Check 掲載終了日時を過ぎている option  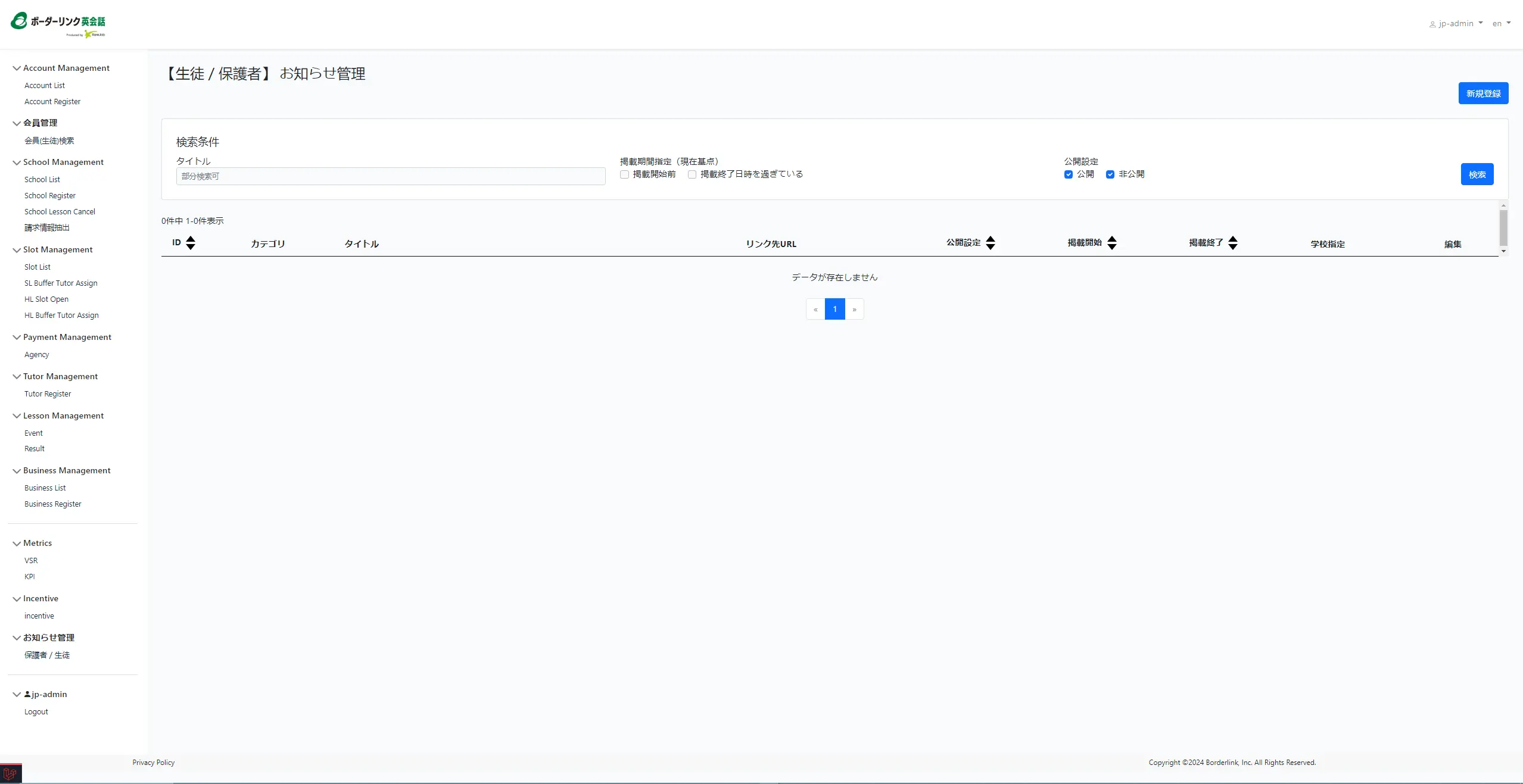point(692,174)
